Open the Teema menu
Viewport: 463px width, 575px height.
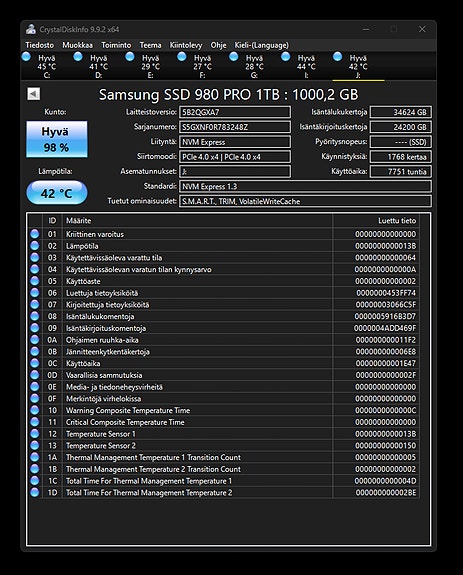click(150, 45)
